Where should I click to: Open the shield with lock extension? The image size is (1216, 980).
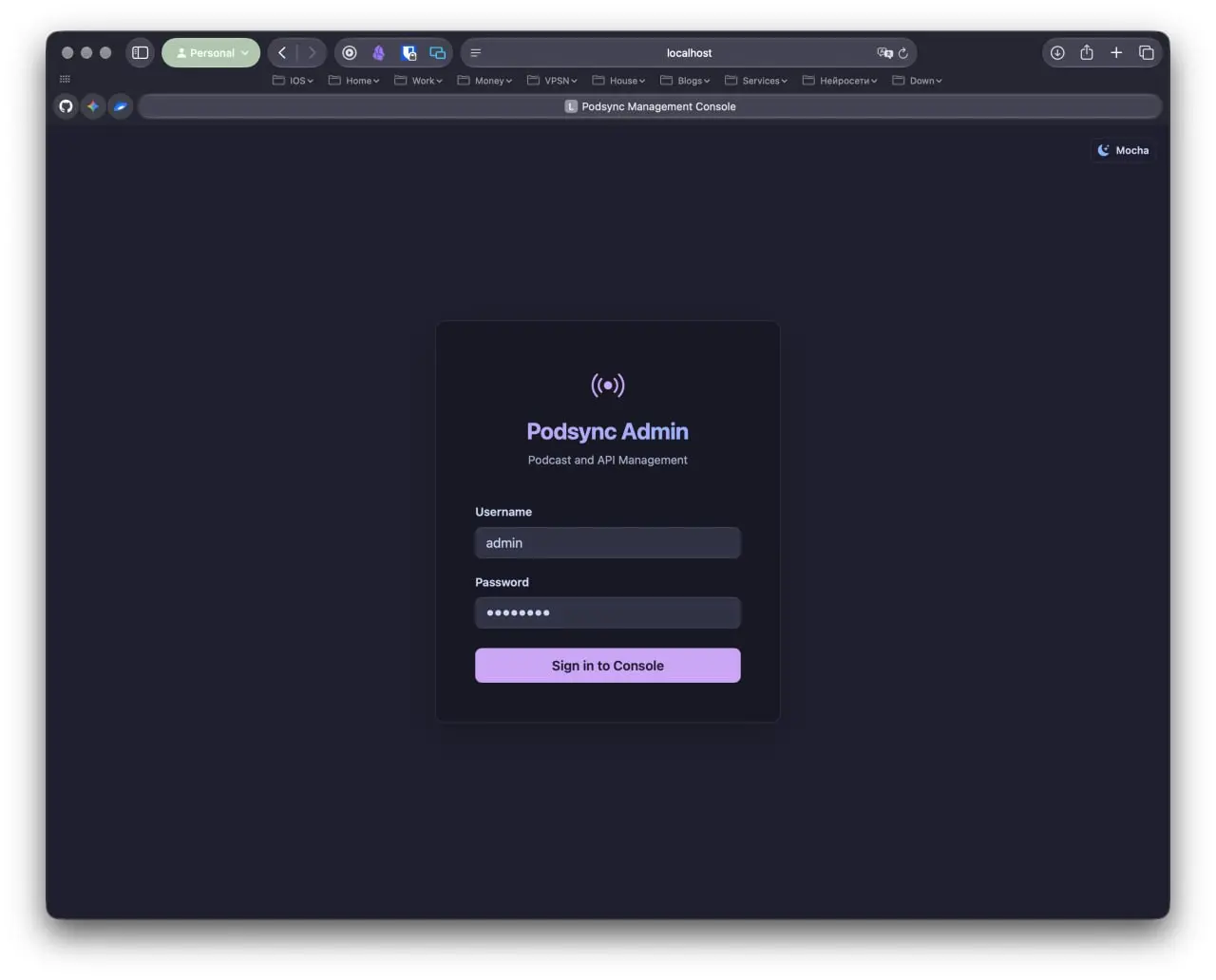tap(409, 53)
